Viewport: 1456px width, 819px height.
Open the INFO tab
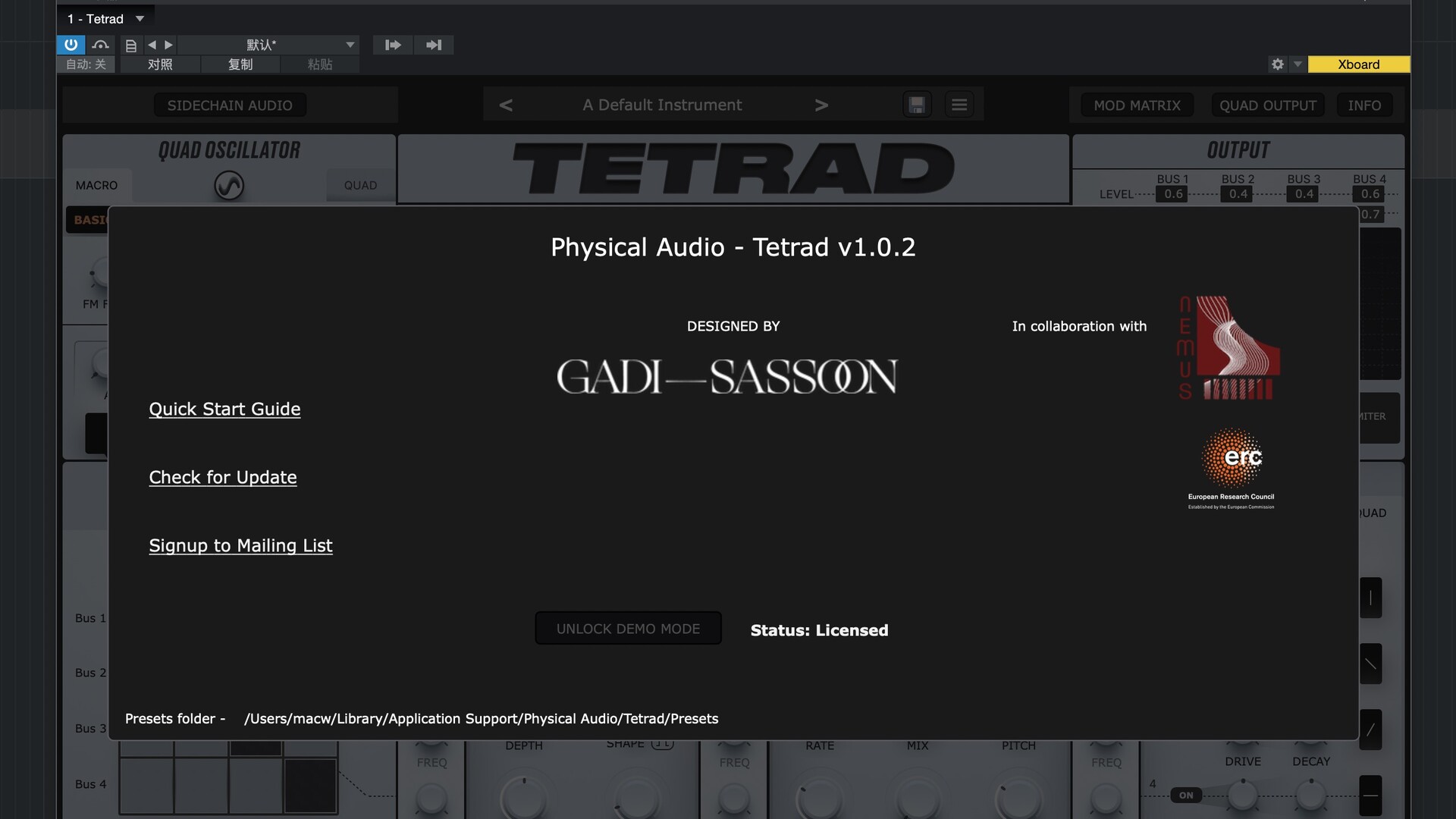click(x=1364, y=105)
